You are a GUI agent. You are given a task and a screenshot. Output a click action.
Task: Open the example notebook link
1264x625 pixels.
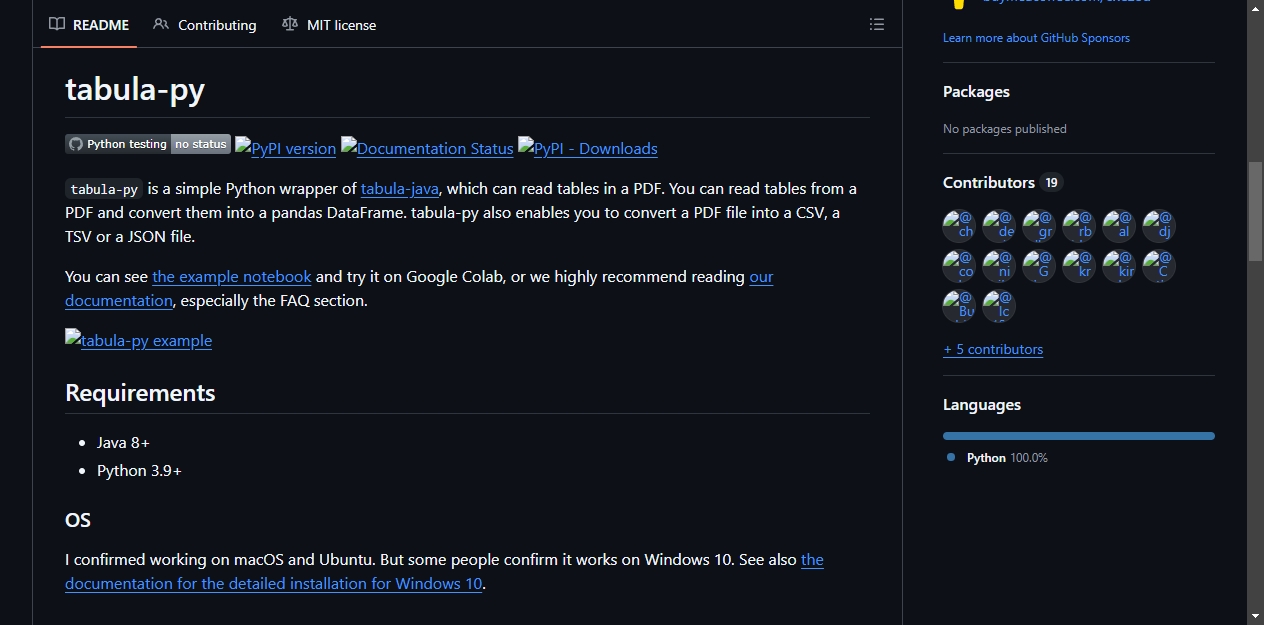[232, 276]
